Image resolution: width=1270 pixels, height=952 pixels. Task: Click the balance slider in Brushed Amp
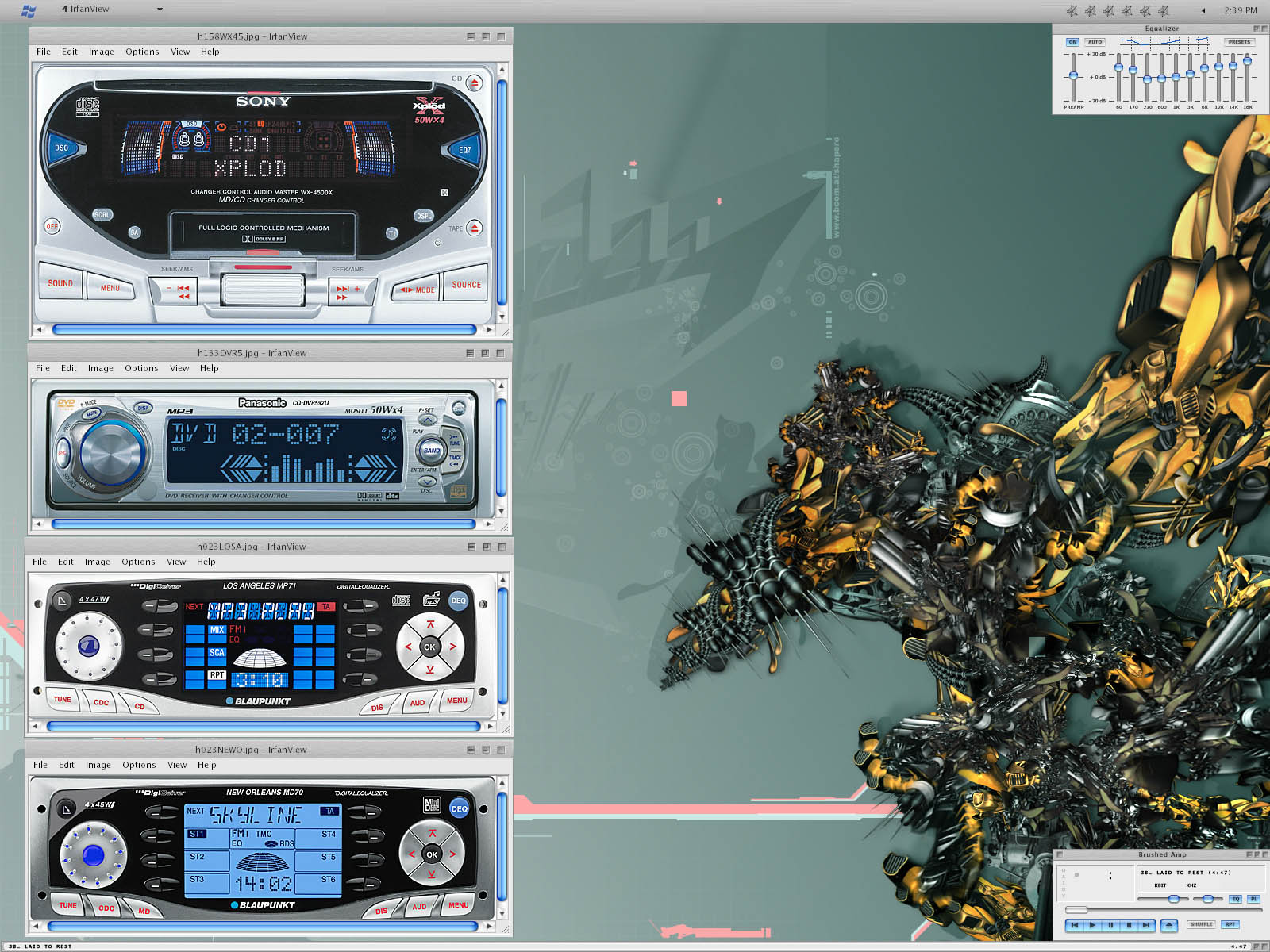[x=1208, y=899]
